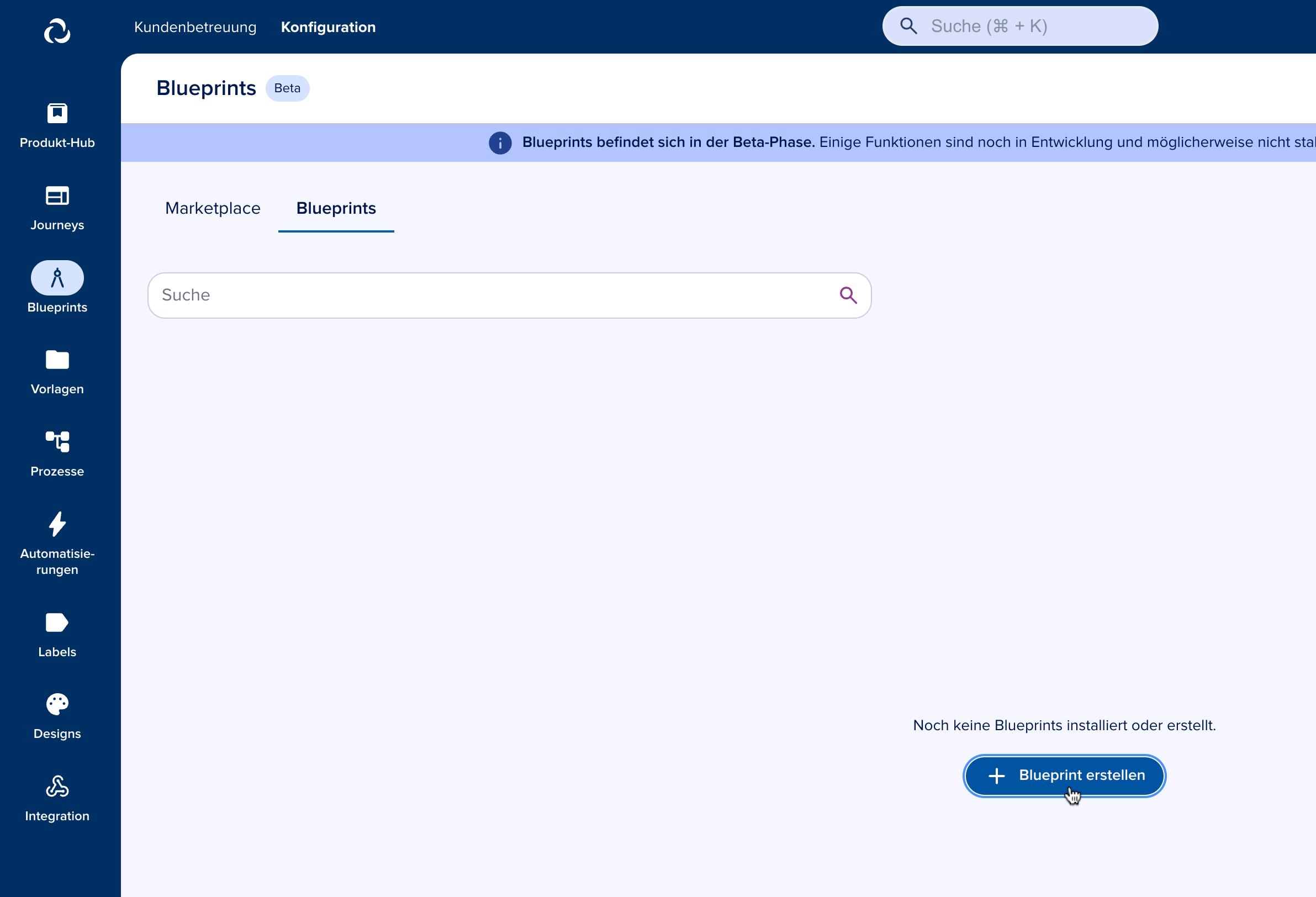Image resolution: width=1316 pixels, height=897 pixels.
Task: Click the info icon in beta banner
Action: pos(500,143)
